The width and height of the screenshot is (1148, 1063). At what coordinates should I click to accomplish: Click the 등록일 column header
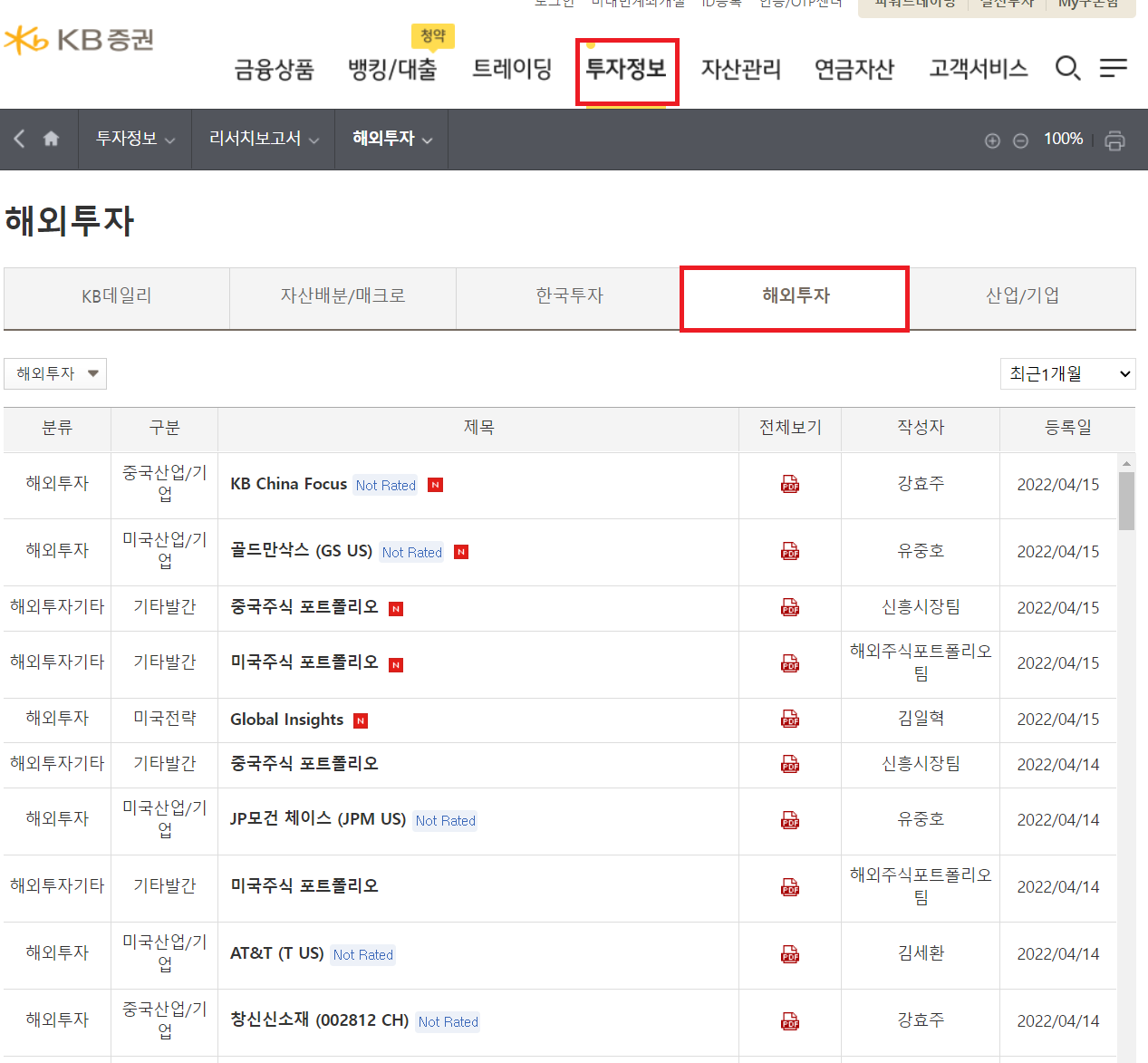click(1067, 428)
